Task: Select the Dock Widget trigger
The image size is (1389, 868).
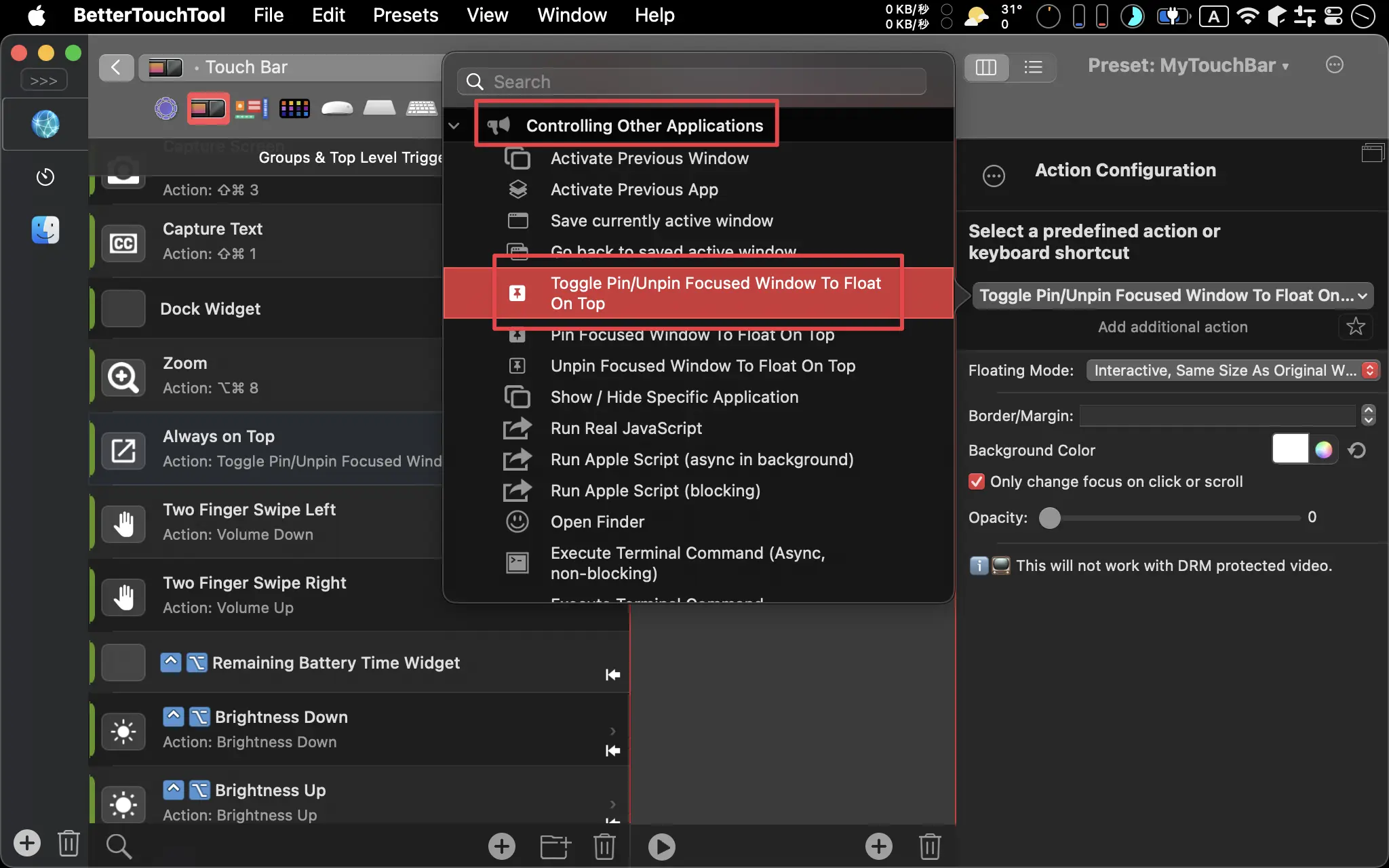Action: (266, 309)
